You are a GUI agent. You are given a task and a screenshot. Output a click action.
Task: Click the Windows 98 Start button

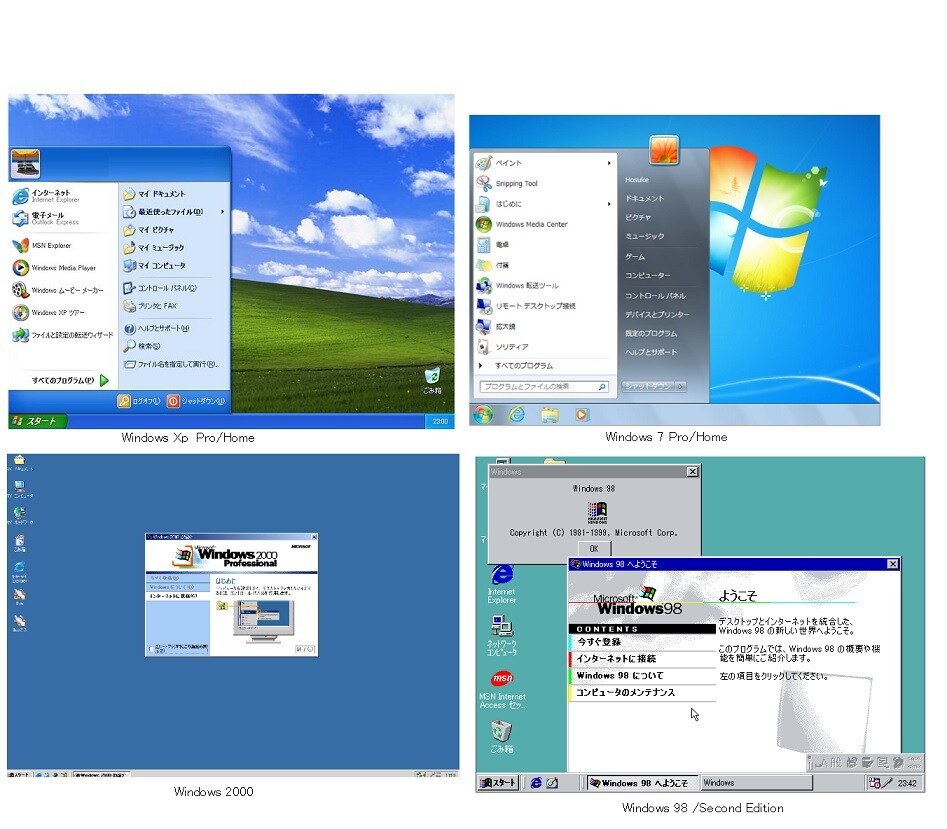(498, 783)
